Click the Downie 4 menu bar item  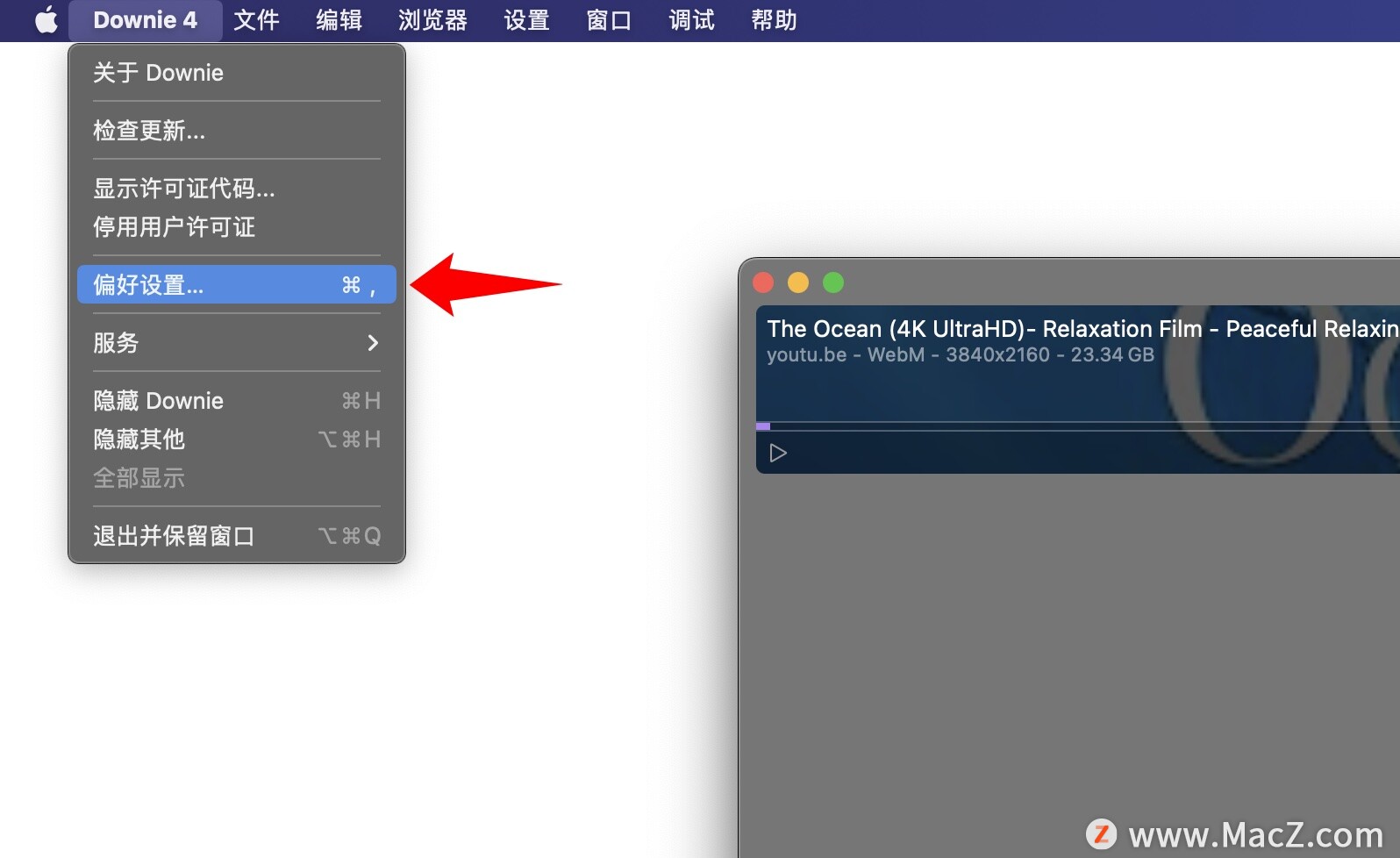146,20
